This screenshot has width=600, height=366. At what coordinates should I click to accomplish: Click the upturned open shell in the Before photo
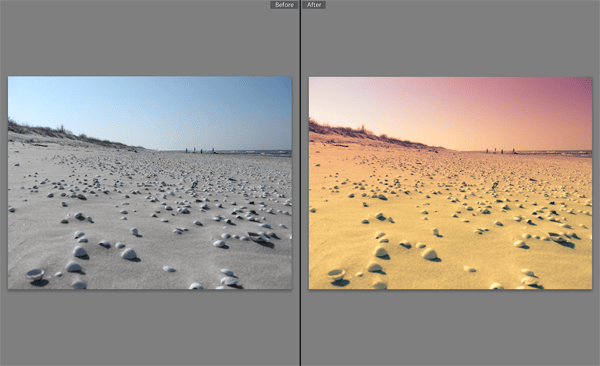tap(35, 274)
